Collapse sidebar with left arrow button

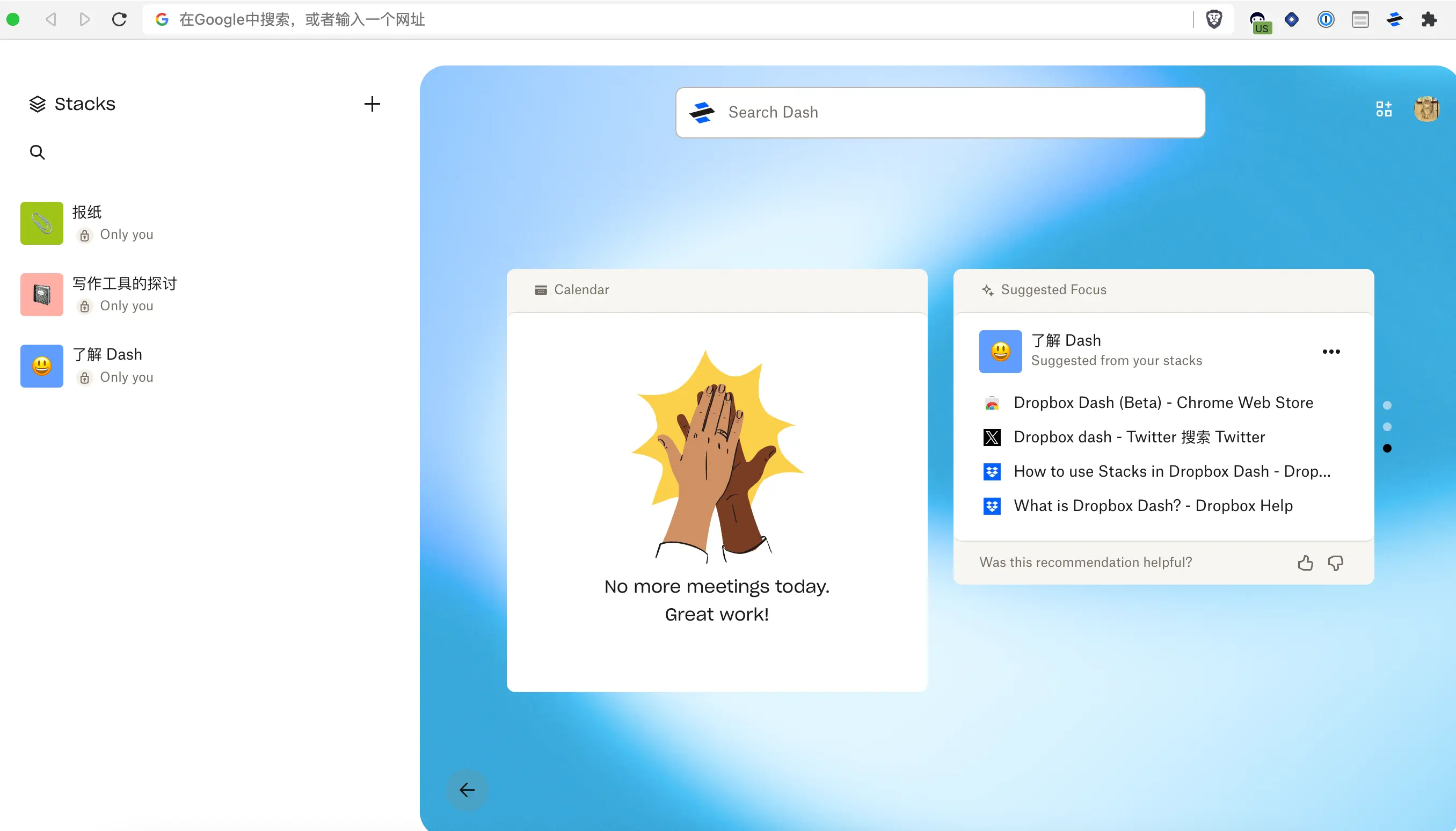(x=467, y=790)
